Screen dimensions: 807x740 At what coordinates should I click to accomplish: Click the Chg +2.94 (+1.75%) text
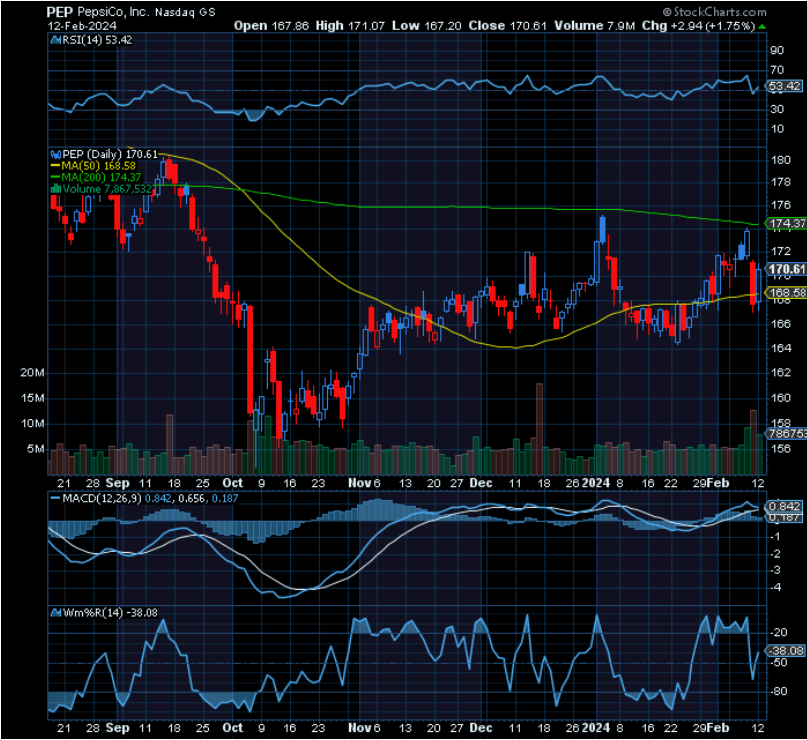pos(700,27)
